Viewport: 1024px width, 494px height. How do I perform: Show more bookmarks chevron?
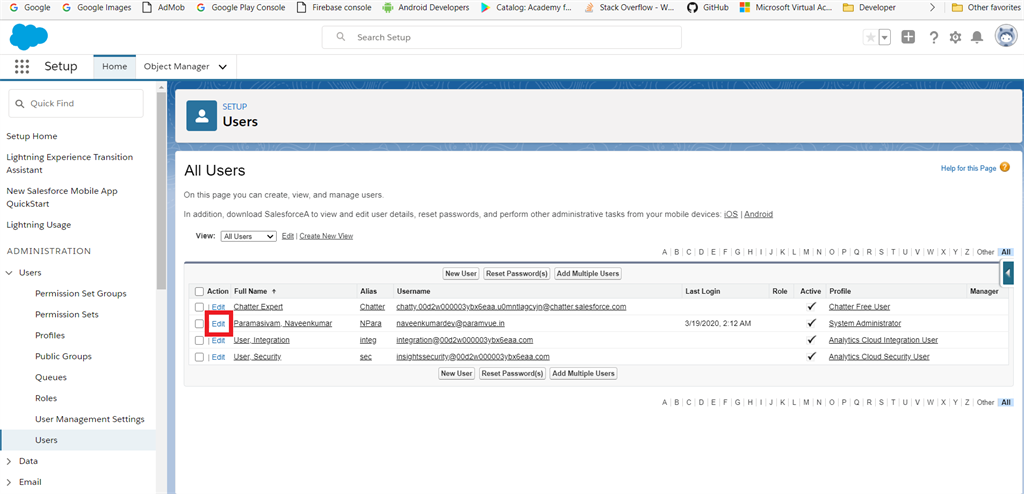point(932,8)
